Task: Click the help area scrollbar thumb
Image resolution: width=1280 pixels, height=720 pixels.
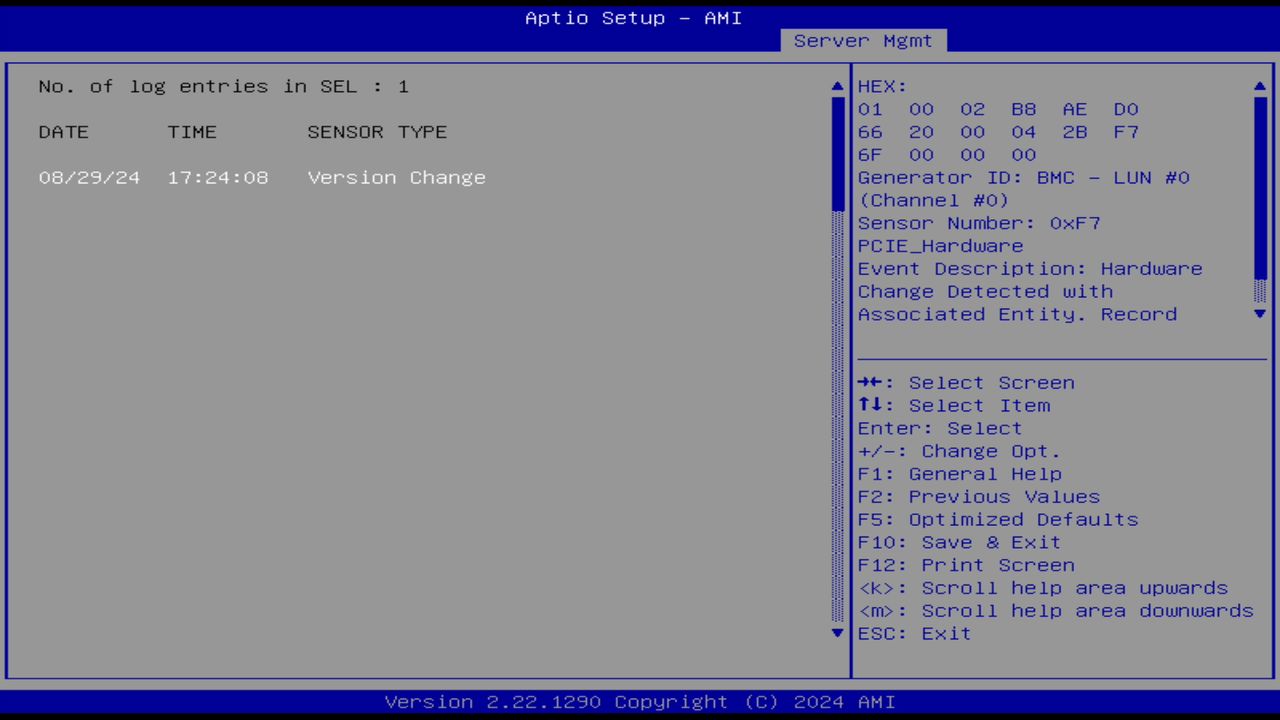Action: 1260,188
